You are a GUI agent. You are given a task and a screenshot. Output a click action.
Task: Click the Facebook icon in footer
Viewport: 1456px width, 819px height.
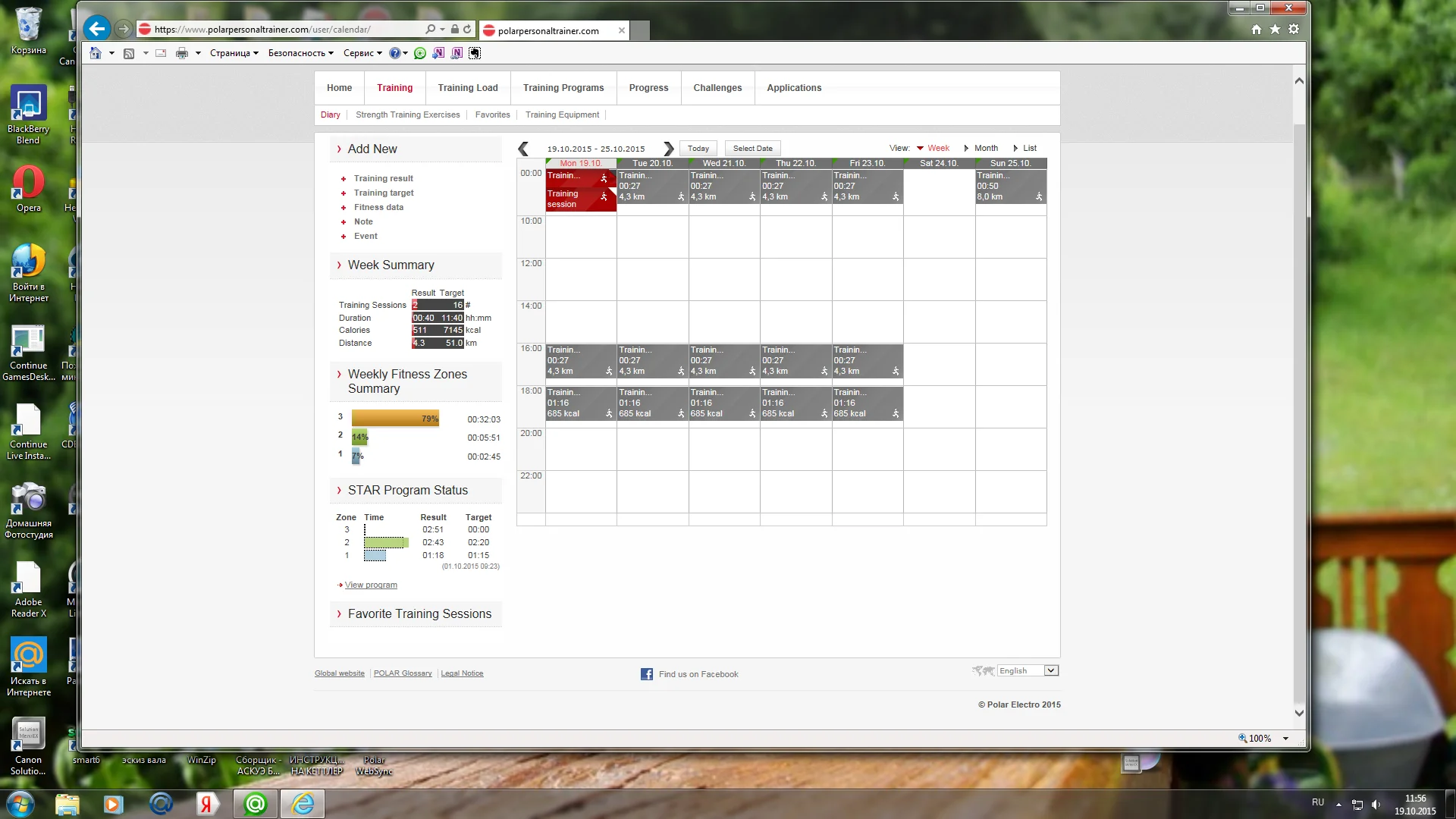click(x=646, y=674)
